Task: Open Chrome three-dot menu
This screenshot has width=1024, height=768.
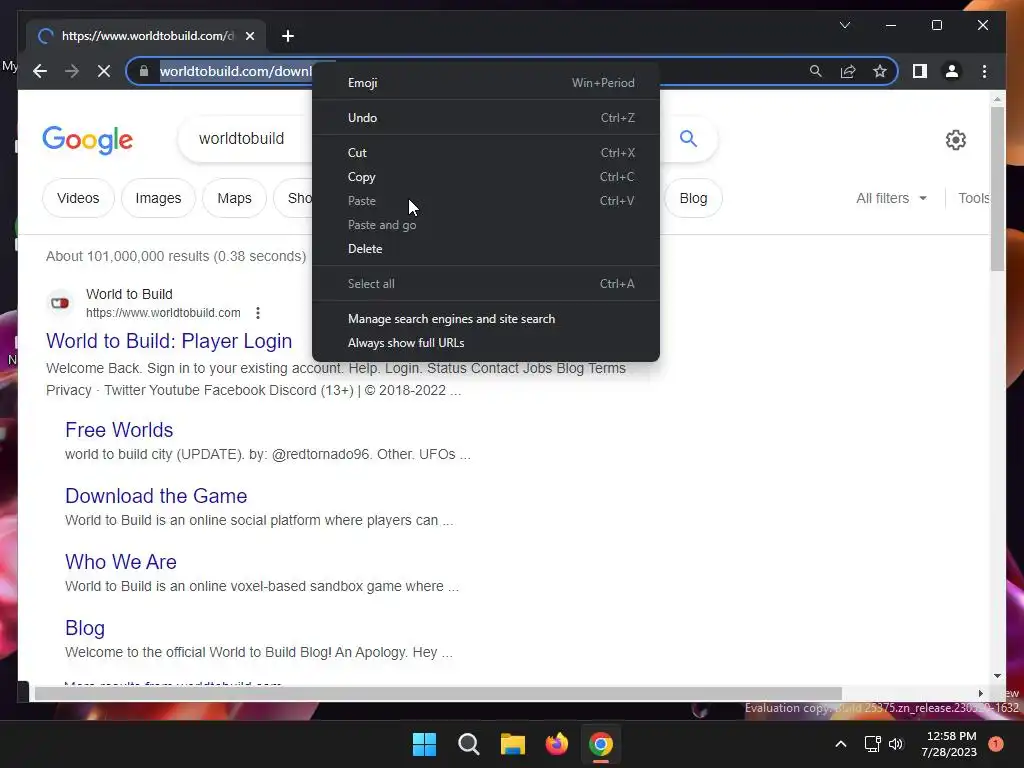Action: [x=984, y=71]
